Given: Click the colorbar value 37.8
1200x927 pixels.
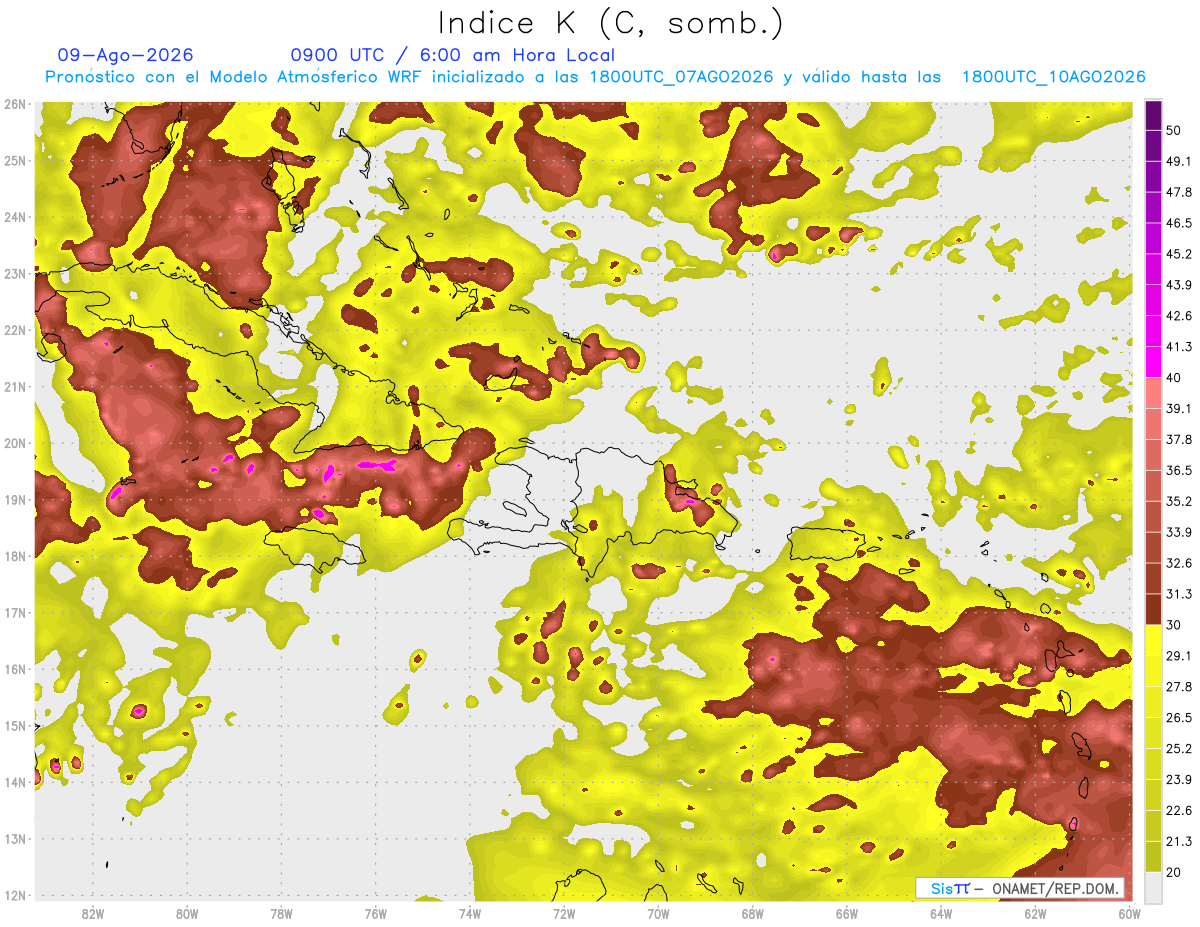Looking at the screenshot, I should click(1179, 440).
